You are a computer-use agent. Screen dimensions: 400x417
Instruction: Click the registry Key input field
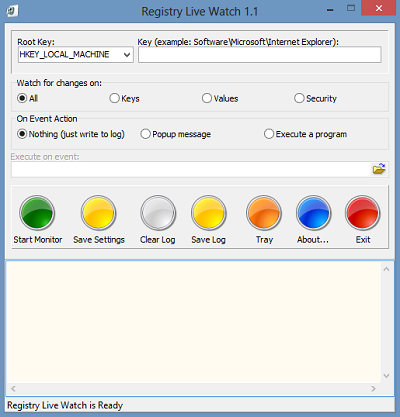pyautogui.click(x=260, y=55)
